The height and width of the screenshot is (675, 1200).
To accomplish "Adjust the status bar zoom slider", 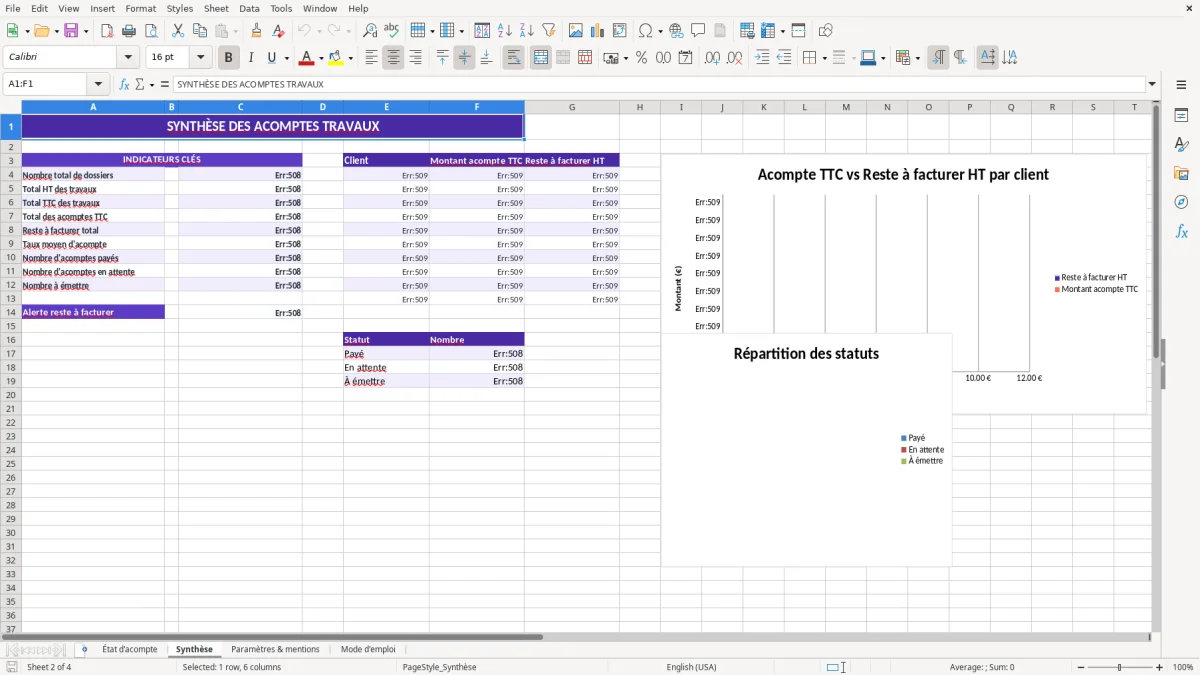I will [1120, 667].
